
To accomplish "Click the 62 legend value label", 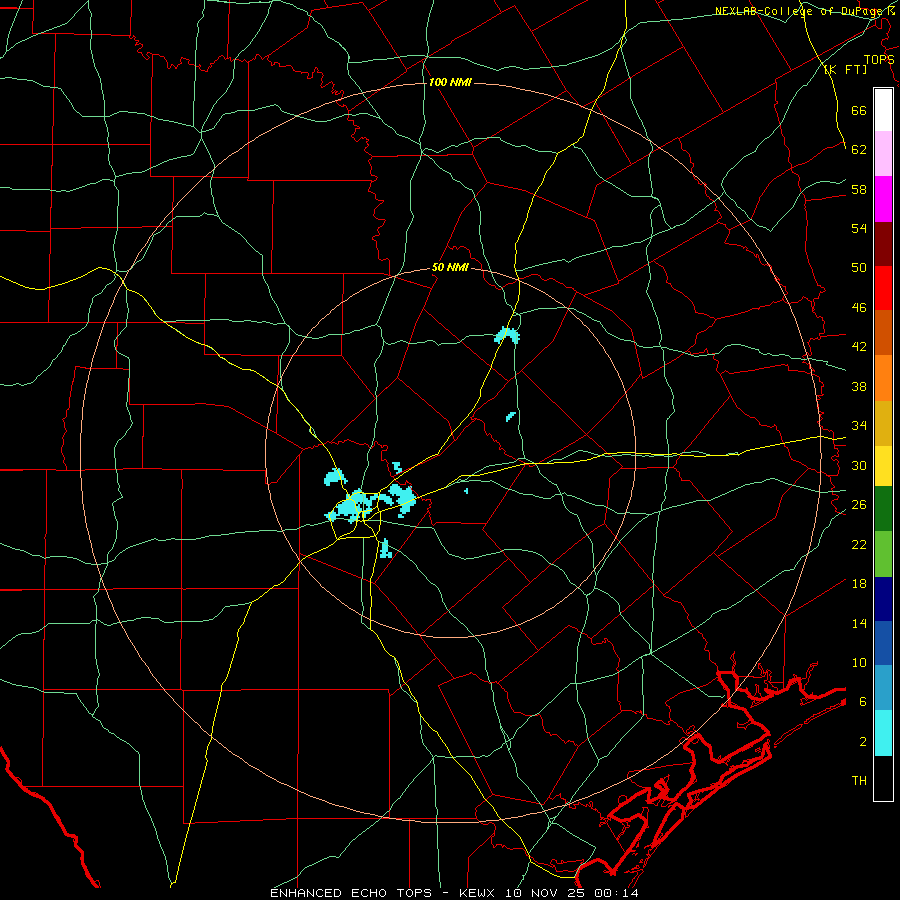I will click(859, 150).
